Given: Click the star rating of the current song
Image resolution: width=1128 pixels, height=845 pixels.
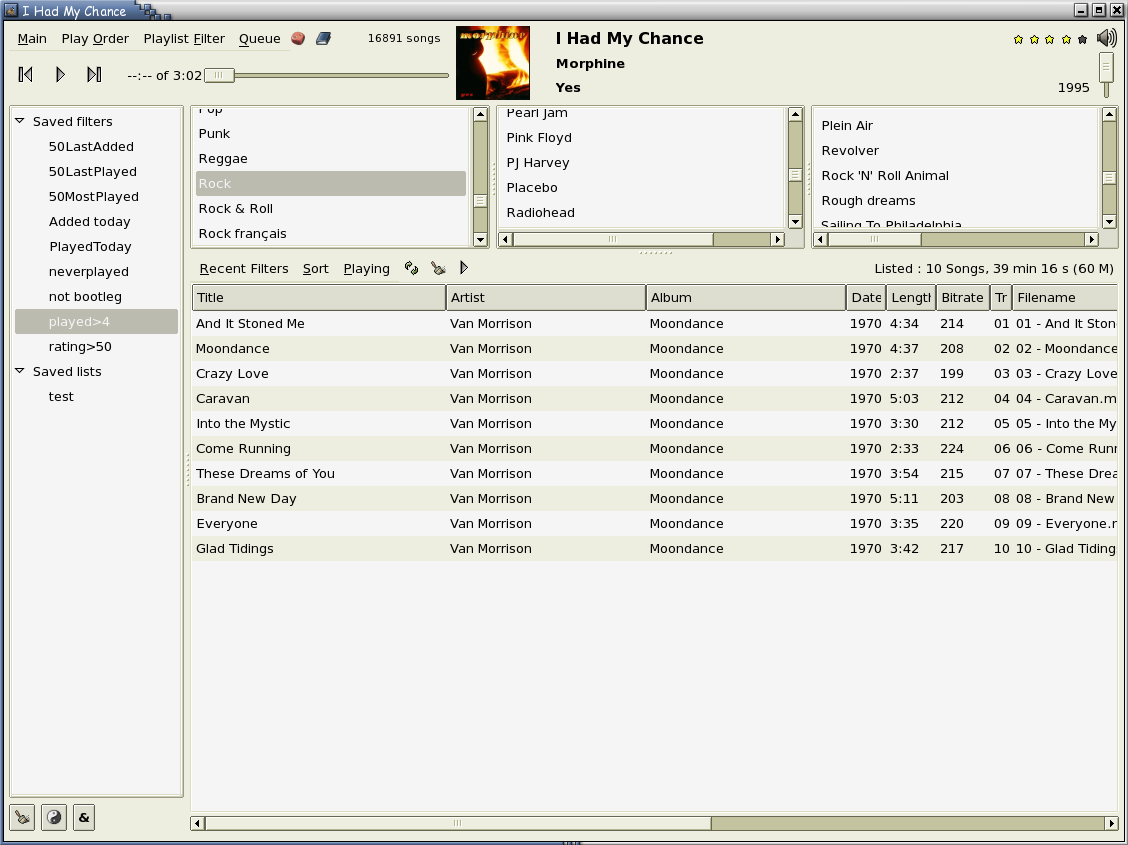Looking at the screenshot, I should click(x=1050, y=40).
